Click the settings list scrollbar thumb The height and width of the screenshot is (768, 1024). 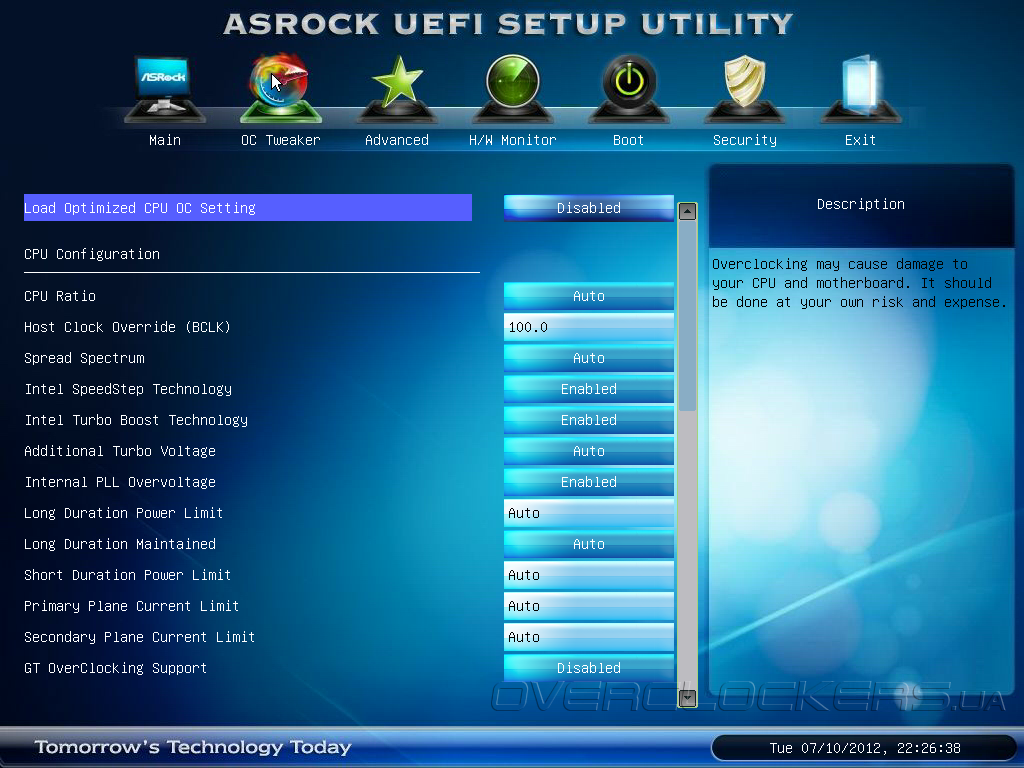coord(687,316)
